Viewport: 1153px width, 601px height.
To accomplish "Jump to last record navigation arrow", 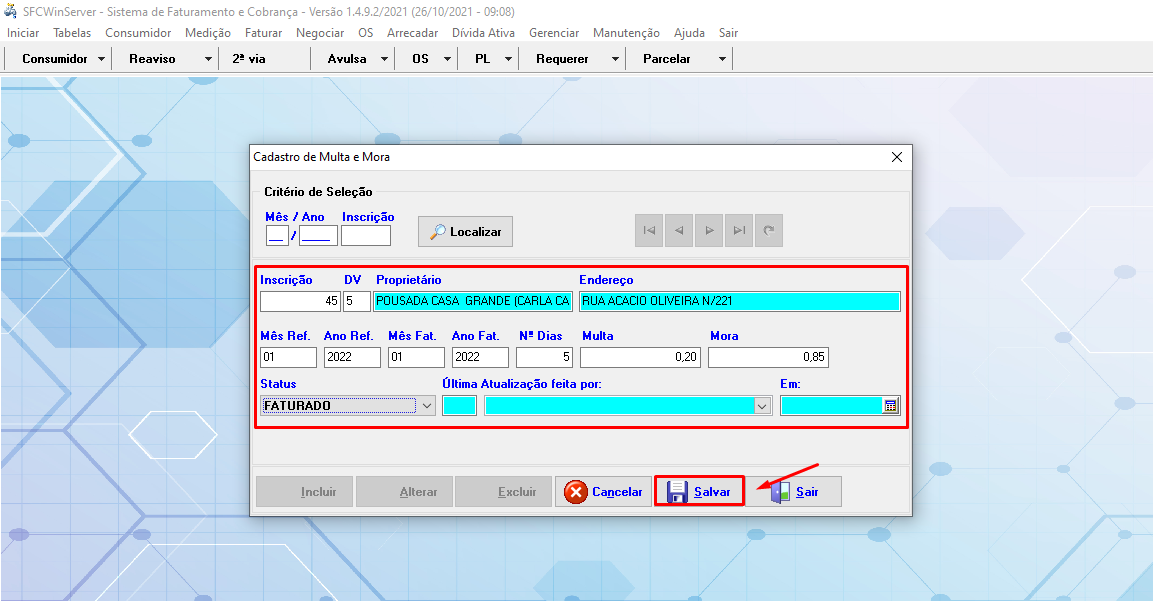I will click(x=739, y=231).
